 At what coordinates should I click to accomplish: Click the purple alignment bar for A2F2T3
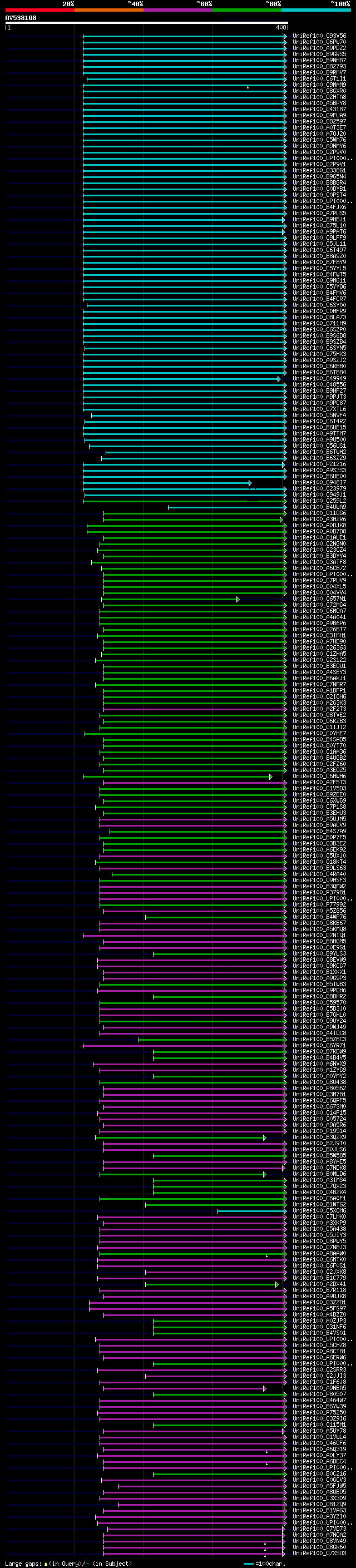[195, 709]
